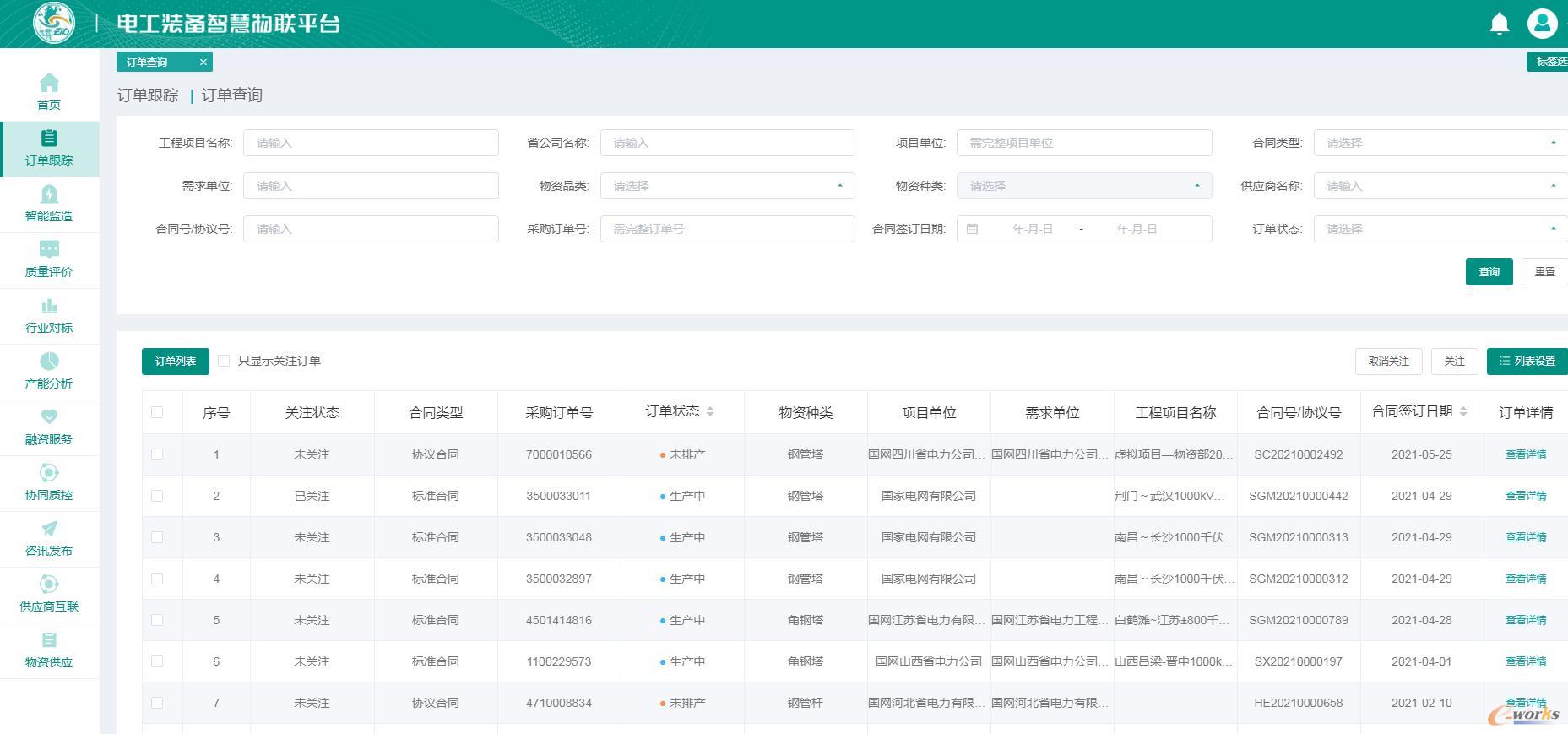
Task: Expand the 物资种类 dropdown
Action: click(1084, 186)
